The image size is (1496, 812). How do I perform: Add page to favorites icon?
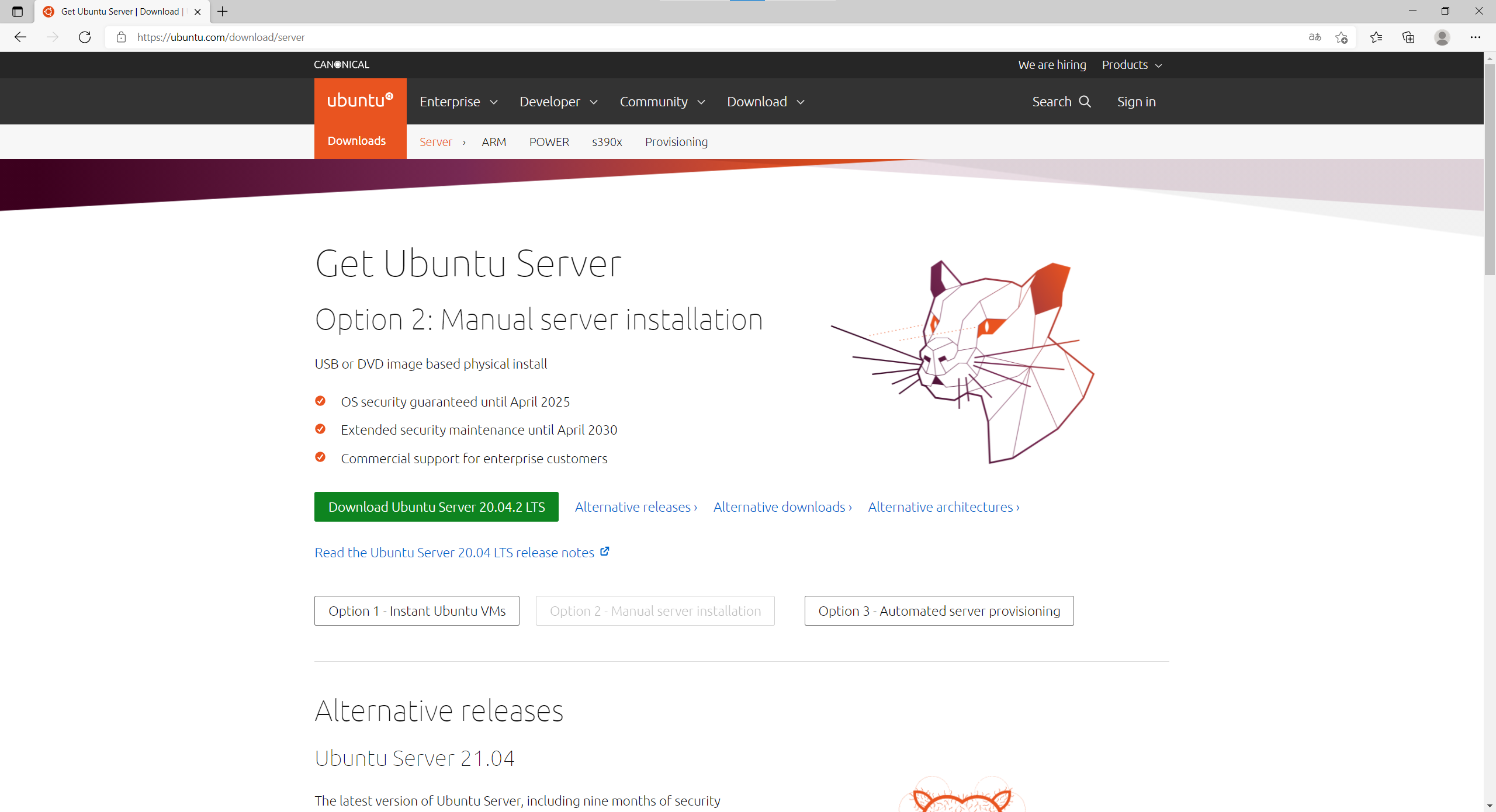tap(1341, 37)
